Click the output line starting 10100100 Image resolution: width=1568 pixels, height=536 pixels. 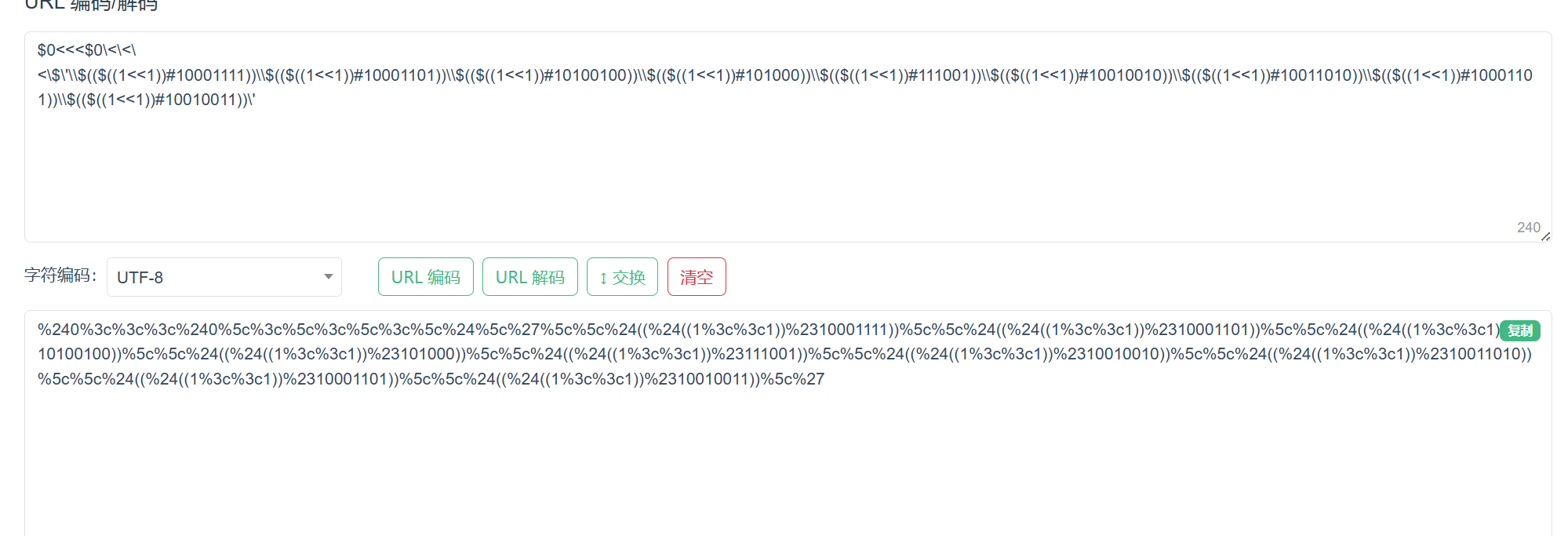pos(784,354)
